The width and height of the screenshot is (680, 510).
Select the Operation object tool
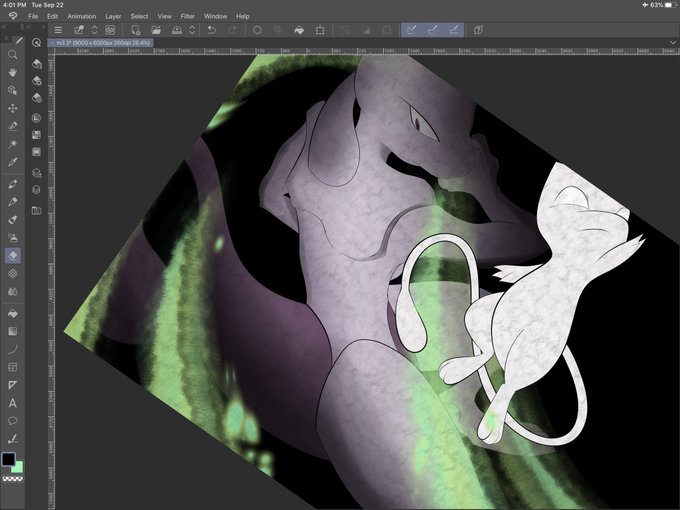tap(13, 90)
